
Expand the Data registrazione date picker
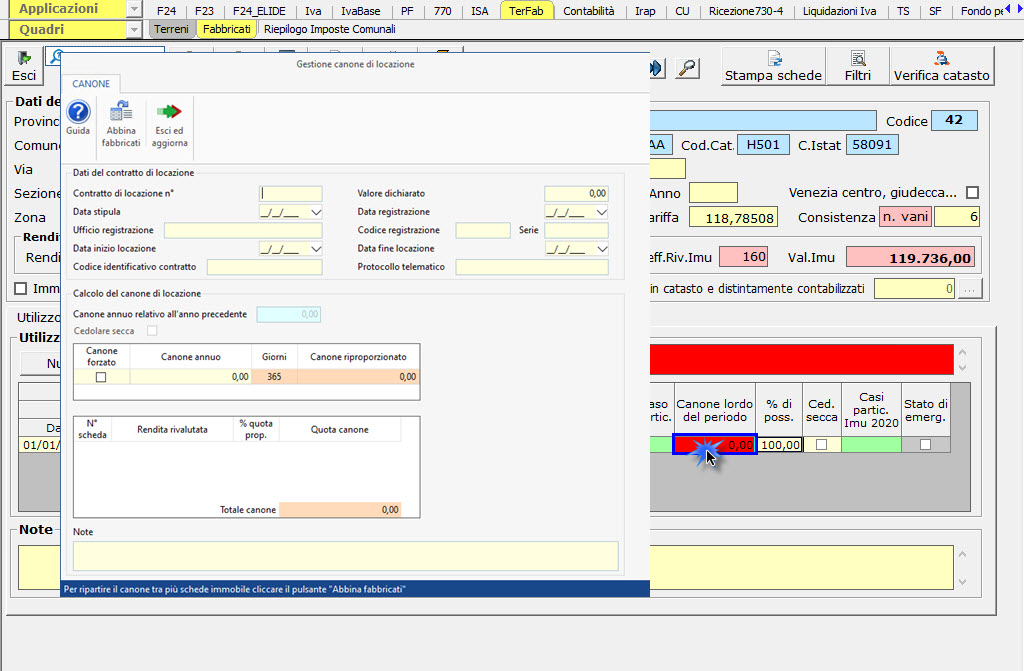coord(601,212)
